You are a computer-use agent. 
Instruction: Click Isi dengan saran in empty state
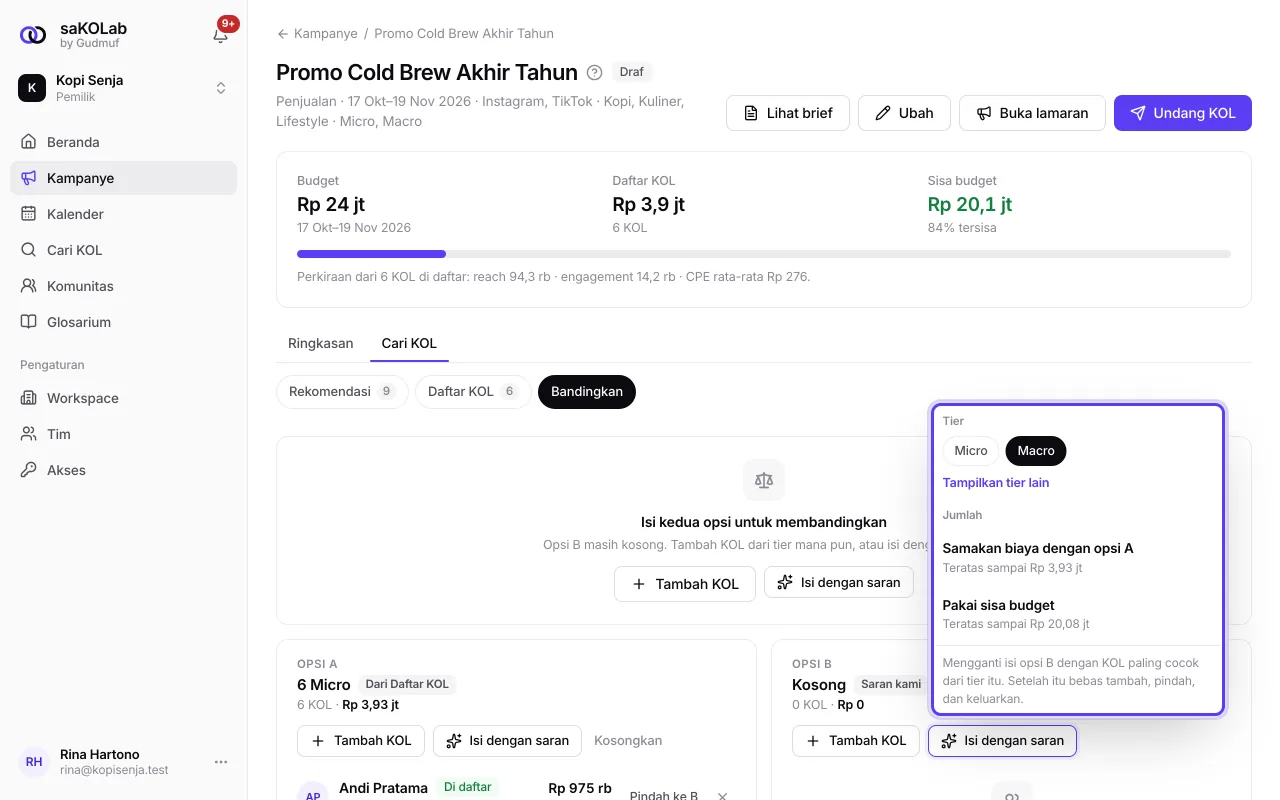click(x=838, y=582)
